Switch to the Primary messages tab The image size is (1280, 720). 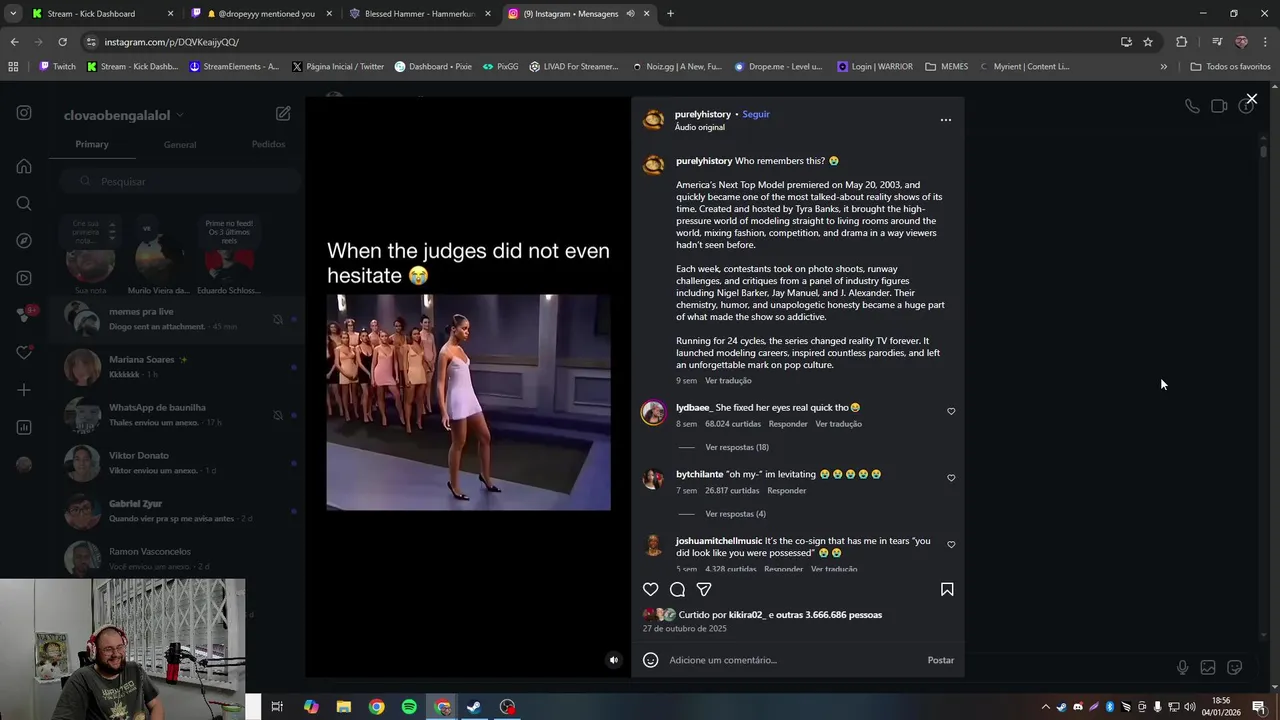(x=92, y=144)
